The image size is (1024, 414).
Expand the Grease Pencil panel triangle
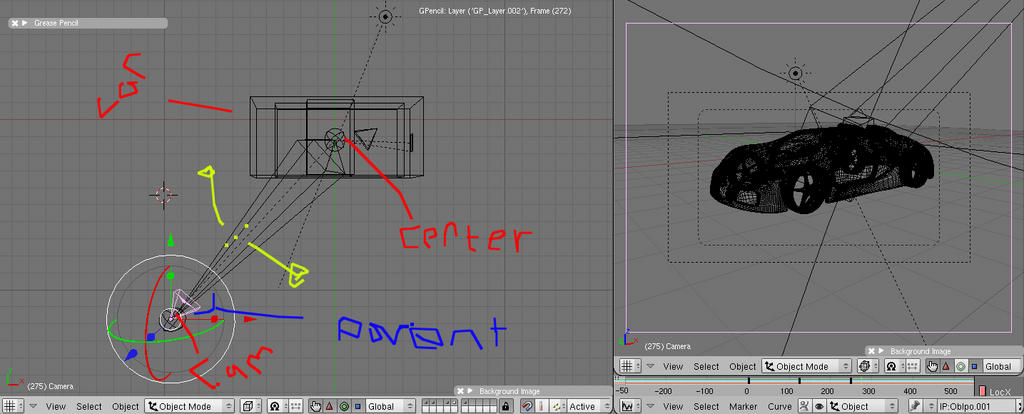click(x=25, y=23)
